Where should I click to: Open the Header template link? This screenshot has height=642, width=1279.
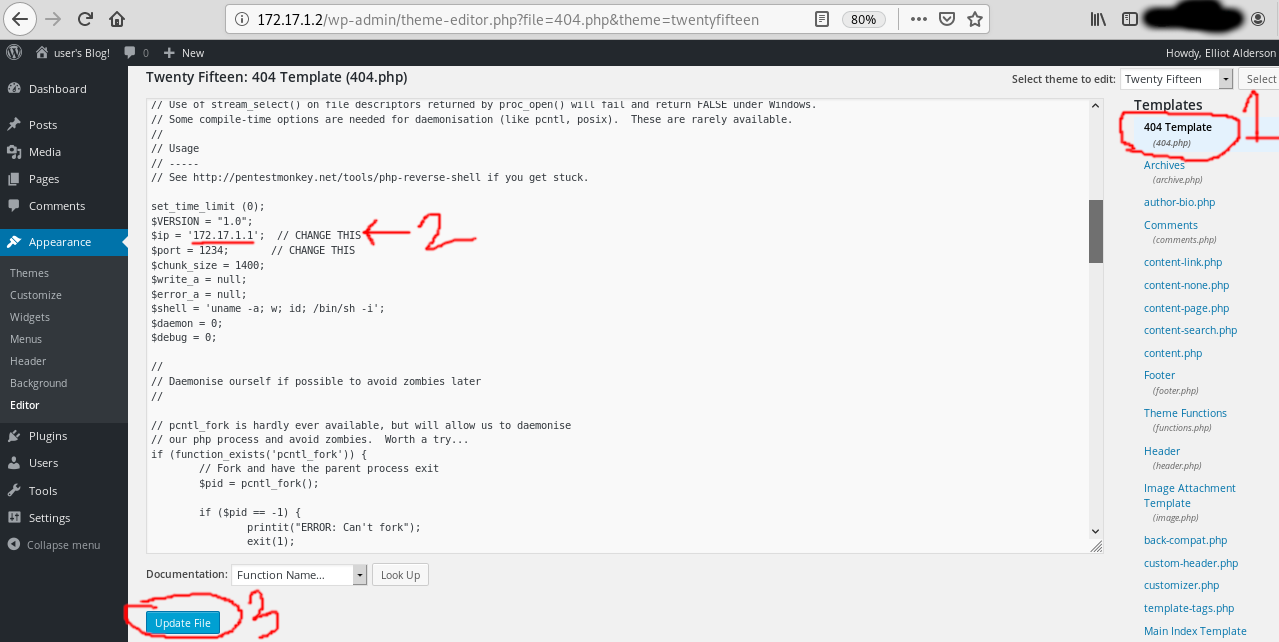[1162, 451]
